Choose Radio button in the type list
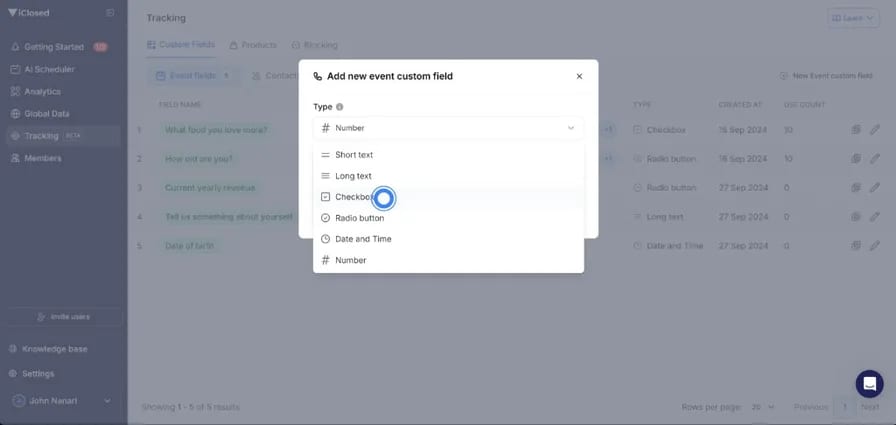 tap(448, 218)
